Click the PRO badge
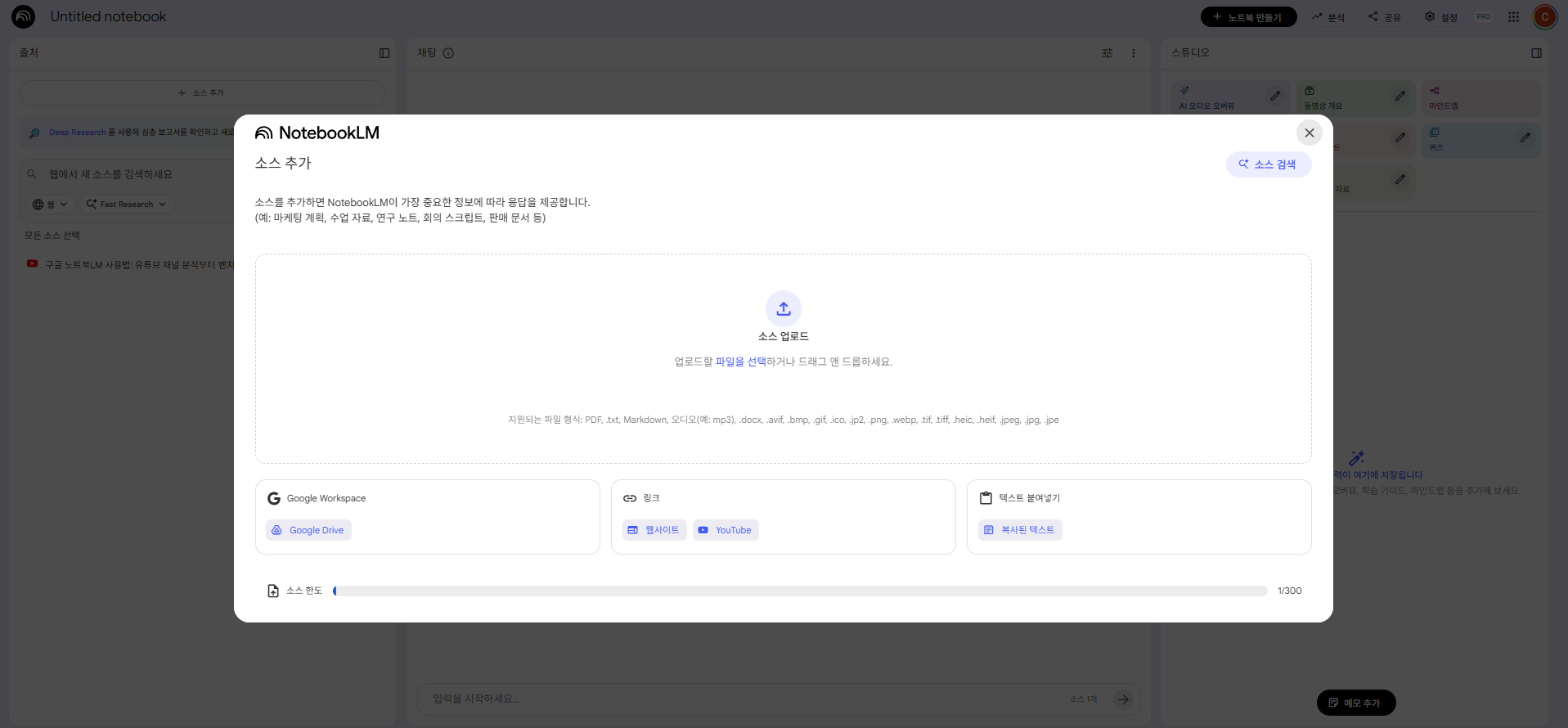Image resolution: width=1568 pixels, height=728 pixels. click(x=1484, y=16)
